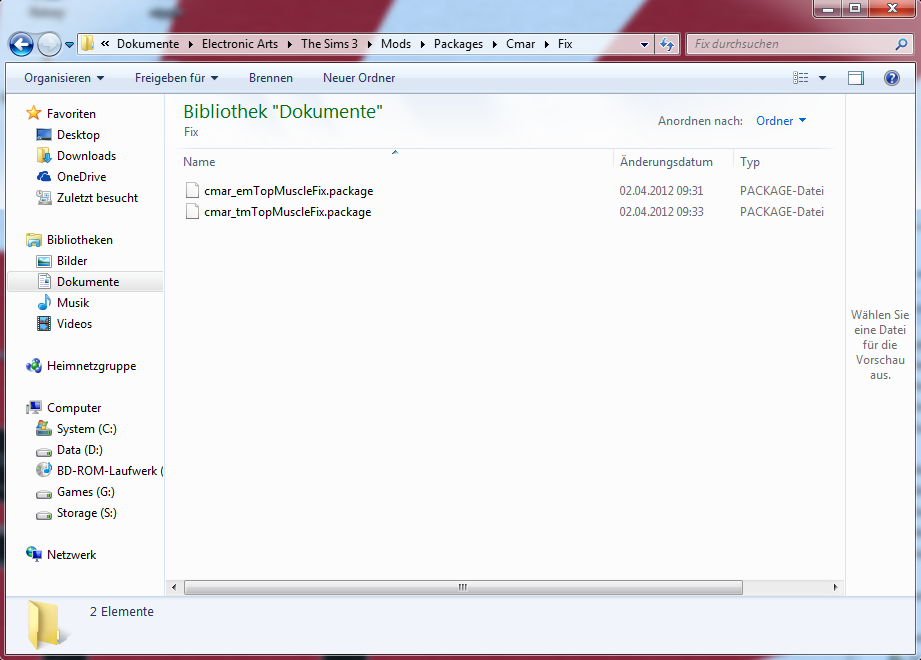
Task: Click date 02.04.2012 09:33 cell
Action: click(661, 212)
